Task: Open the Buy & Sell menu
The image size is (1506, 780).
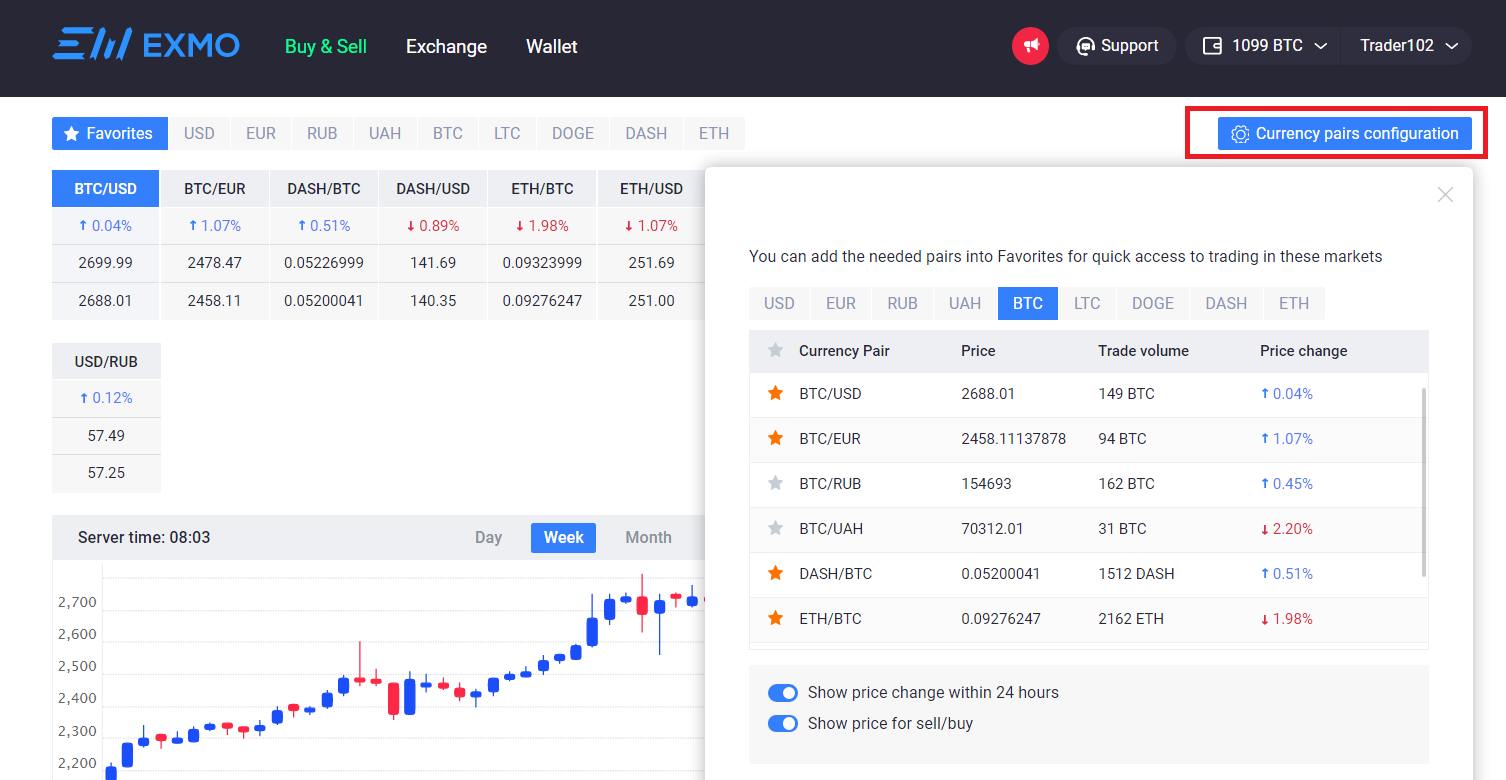Action: pos(326,46)
